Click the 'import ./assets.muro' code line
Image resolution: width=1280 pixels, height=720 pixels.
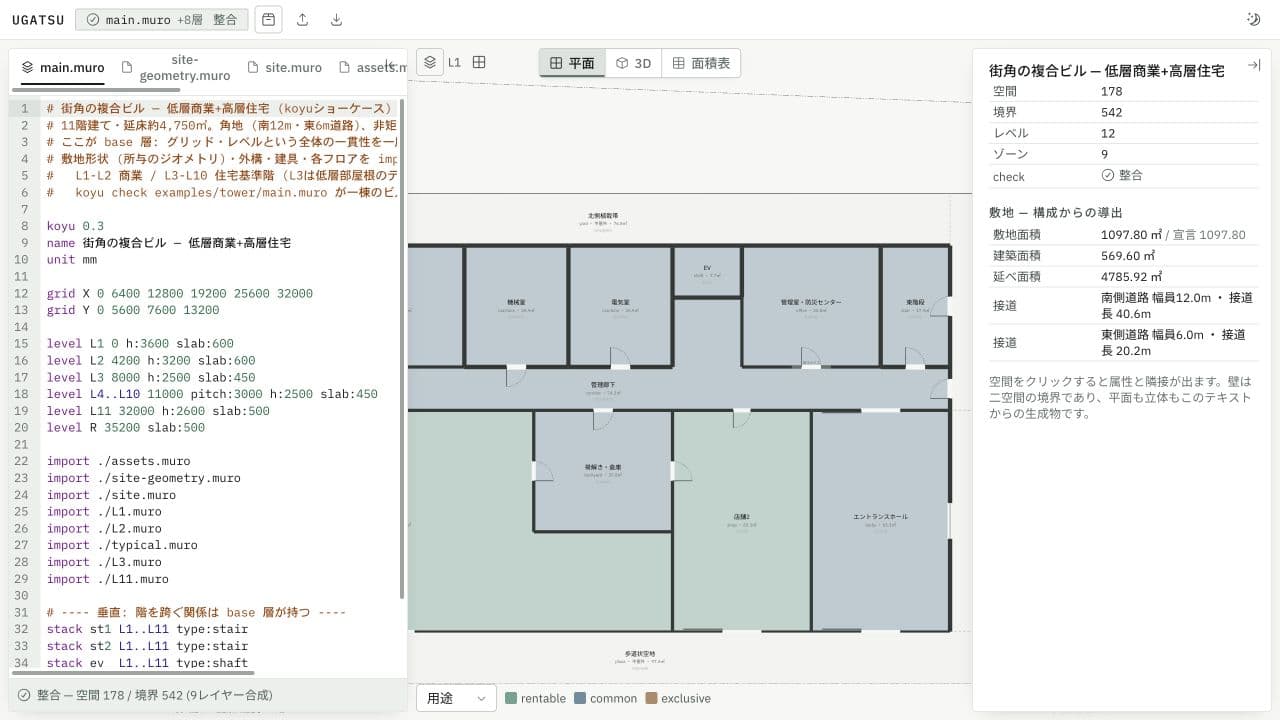tap(118, 461)
